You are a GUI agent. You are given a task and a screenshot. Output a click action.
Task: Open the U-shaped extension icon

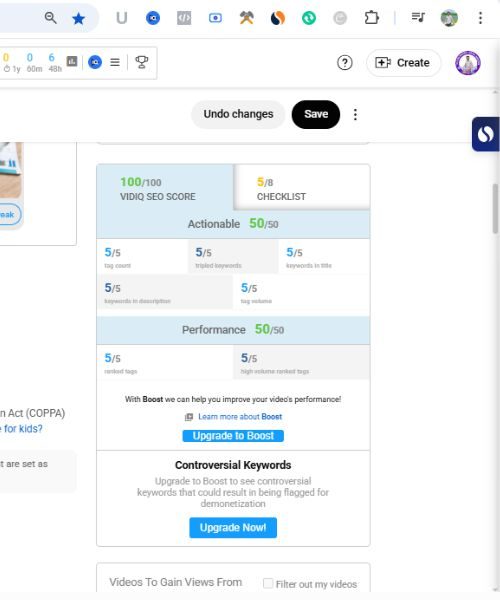122,18
